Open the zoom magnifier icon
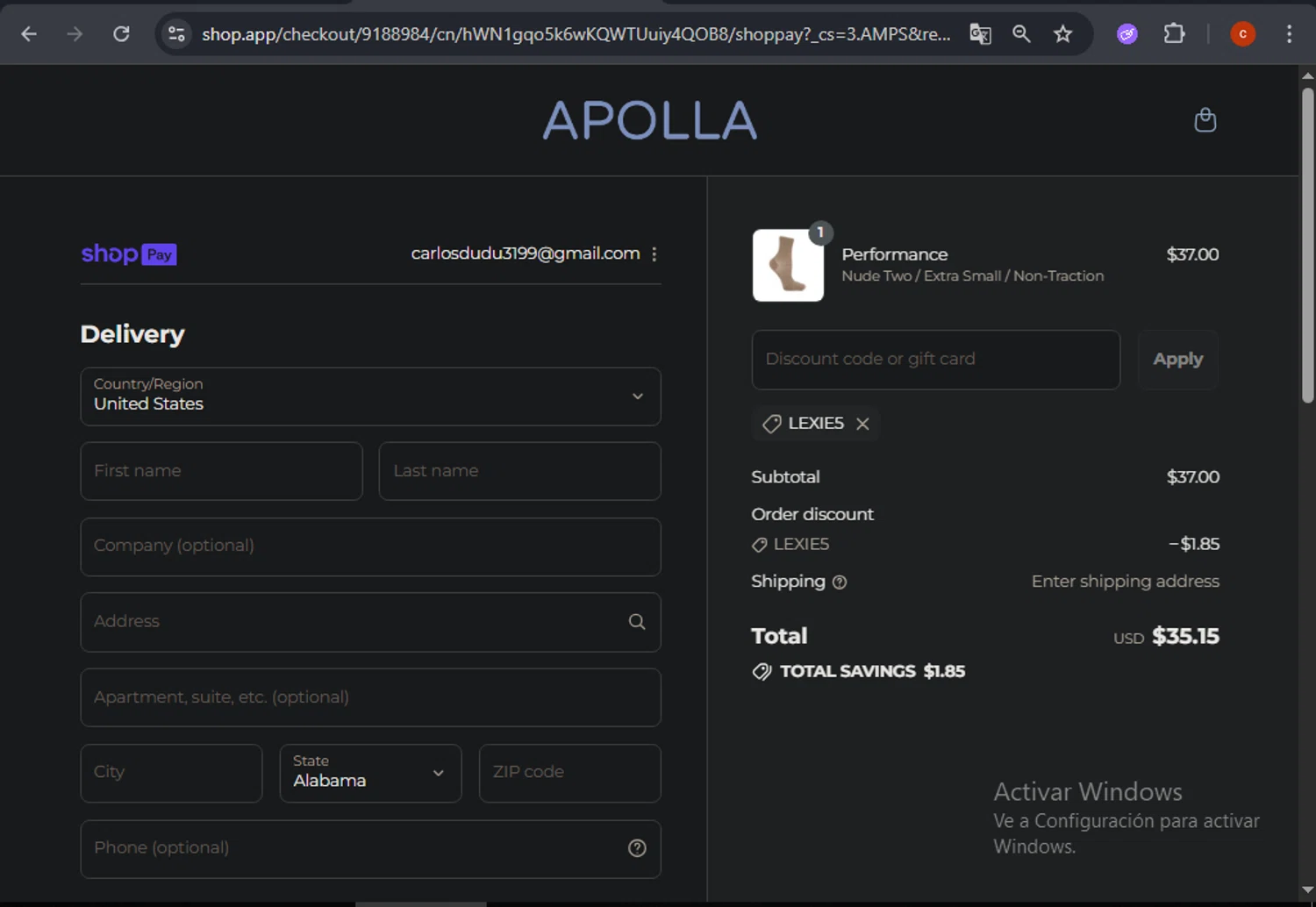The image size is (1316, 907). pyautogui.click(x=1021, y=34)
